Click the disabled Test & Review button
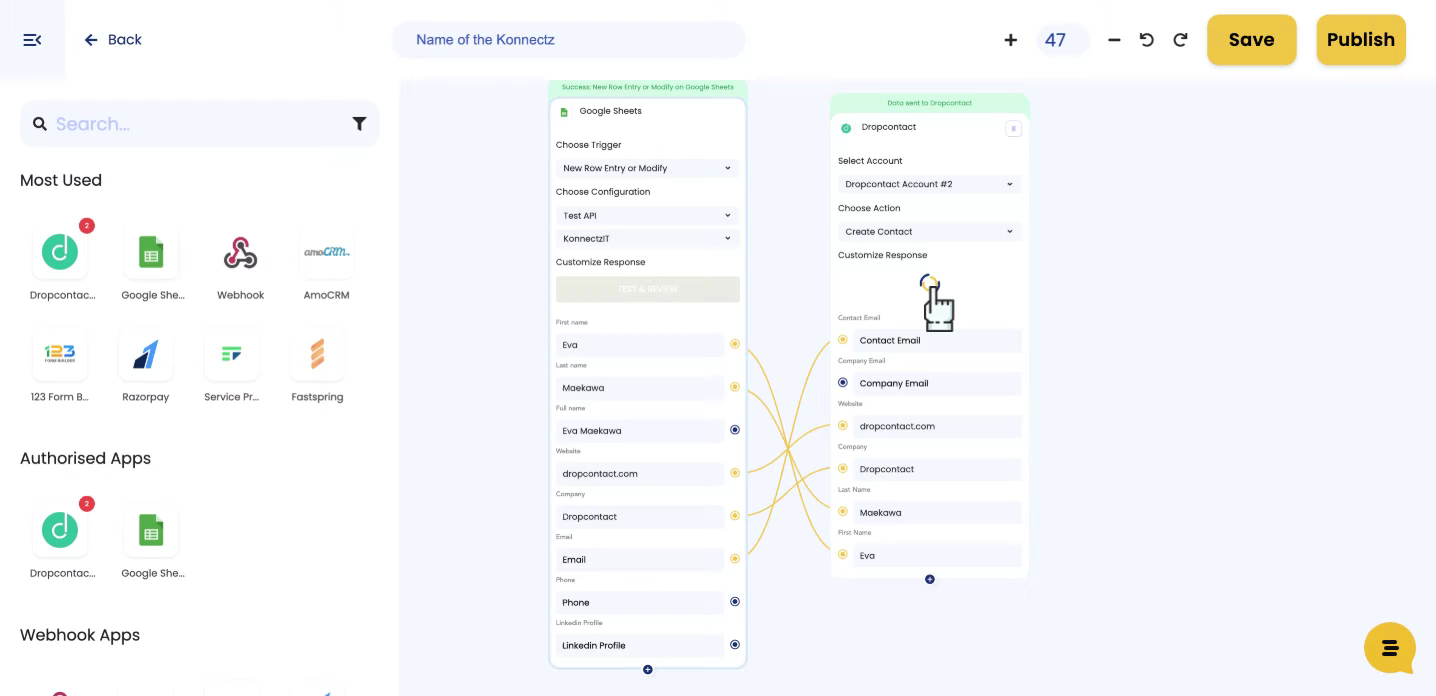The width and height of the screenshot is (1436, 696). (x=648, y=289)
